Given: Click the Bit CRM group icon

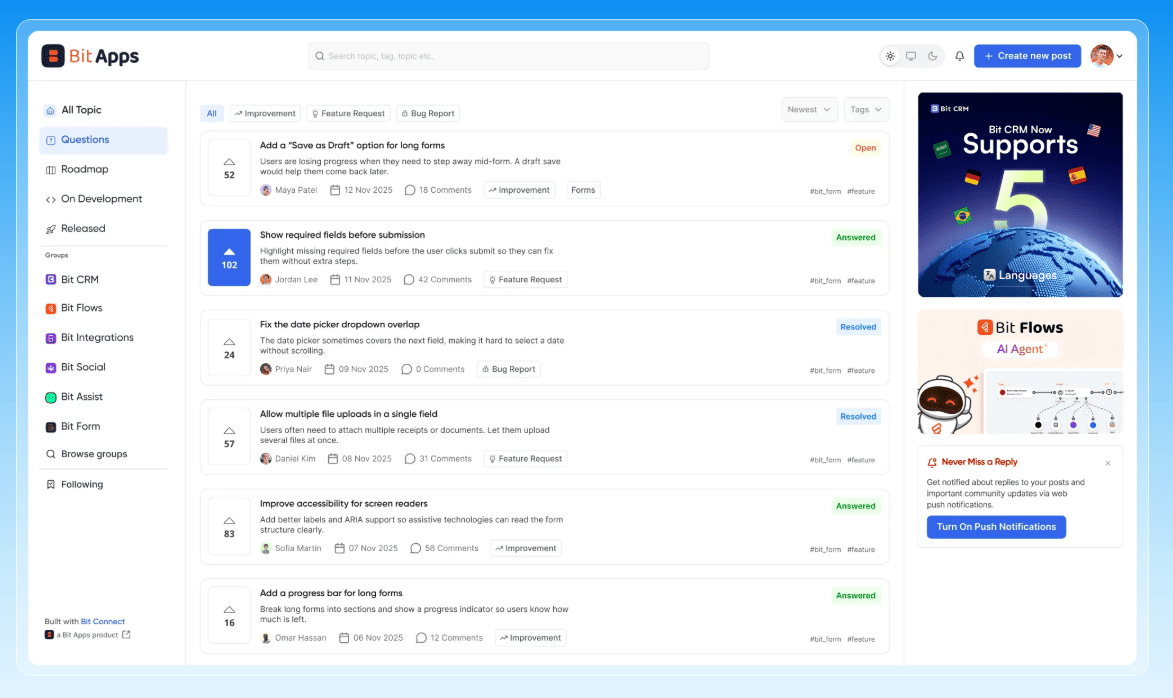Looking at the screenshot, I should tap(51, 280).
